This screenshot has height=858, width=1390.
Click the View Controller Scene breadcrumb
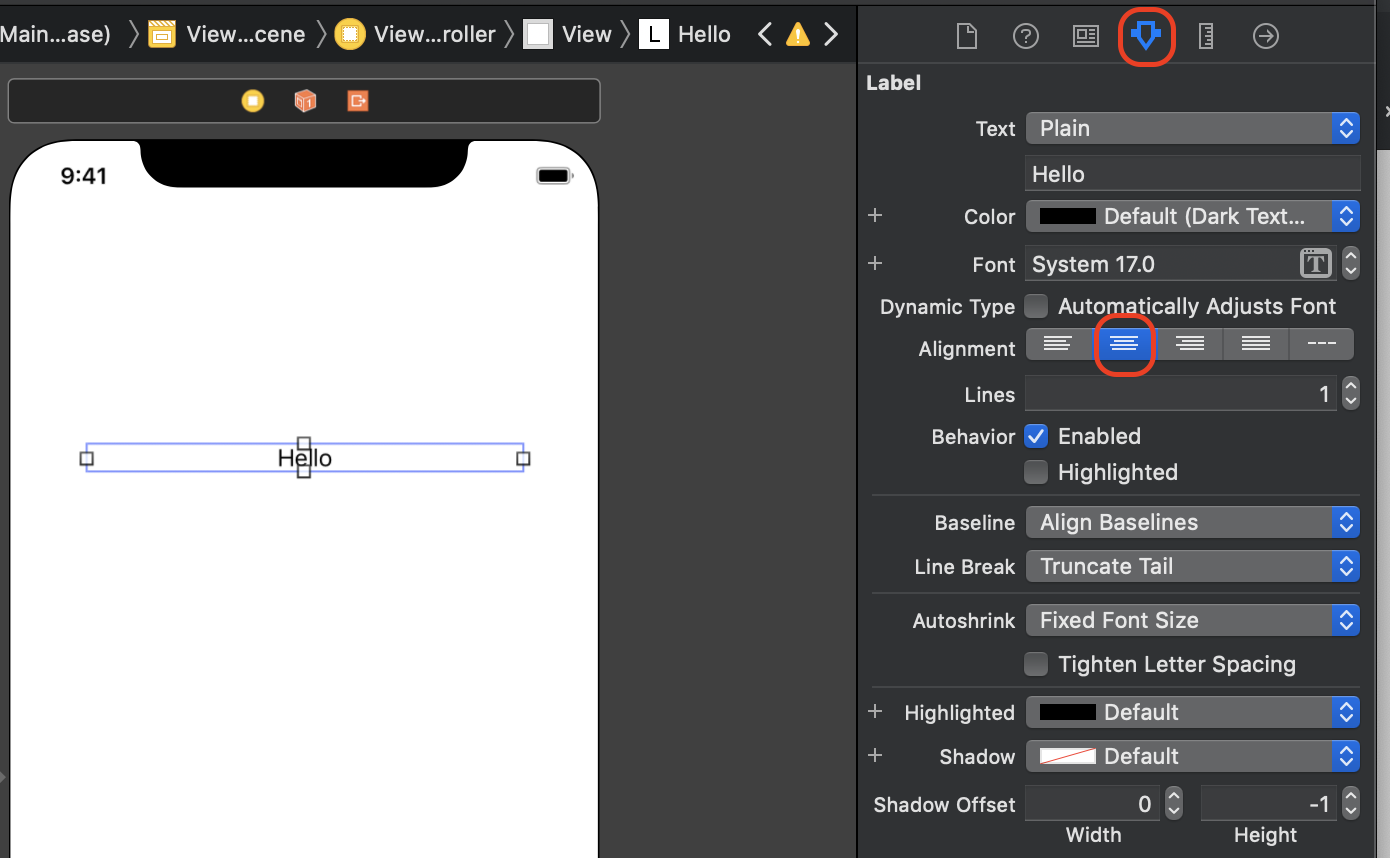pyautogui.click(x=227, y=35)
